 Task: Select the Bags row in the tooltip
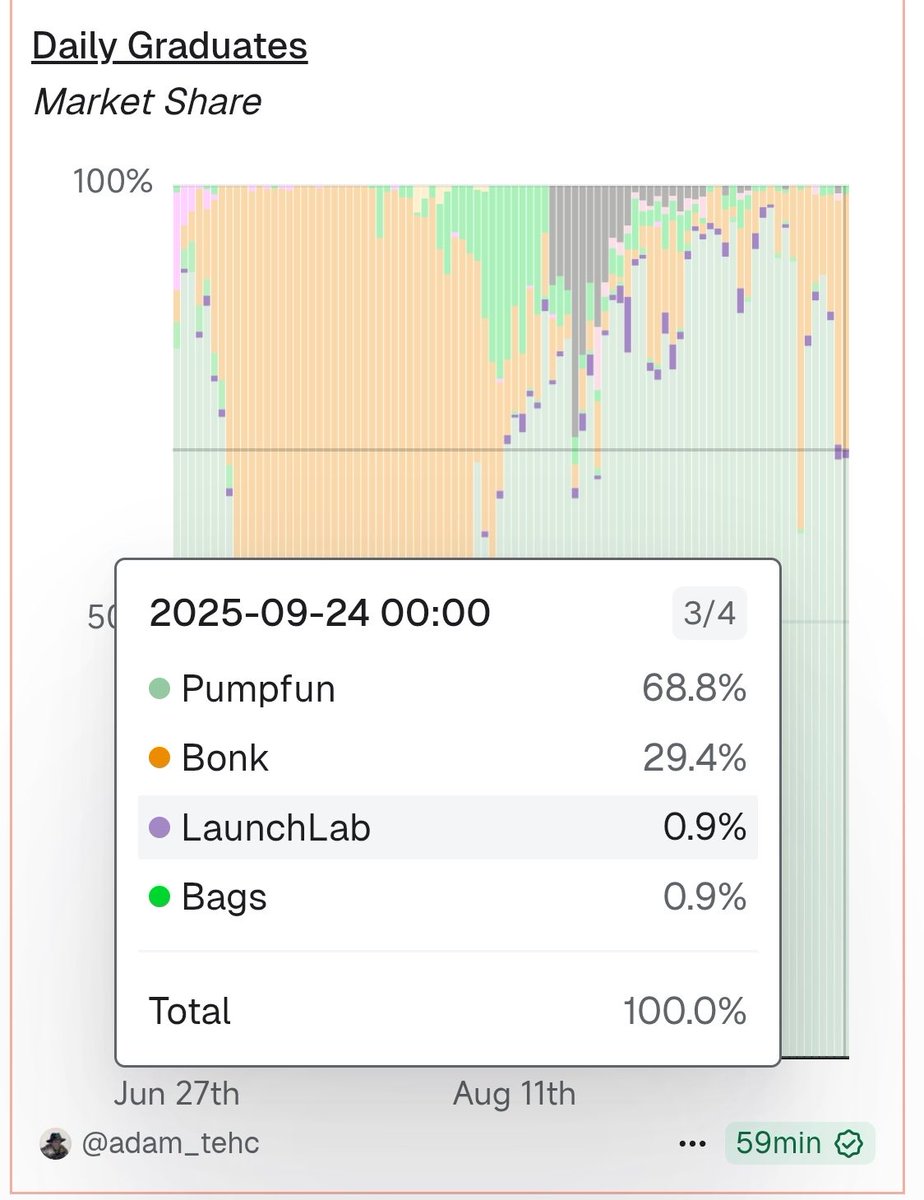pos(447,896)
